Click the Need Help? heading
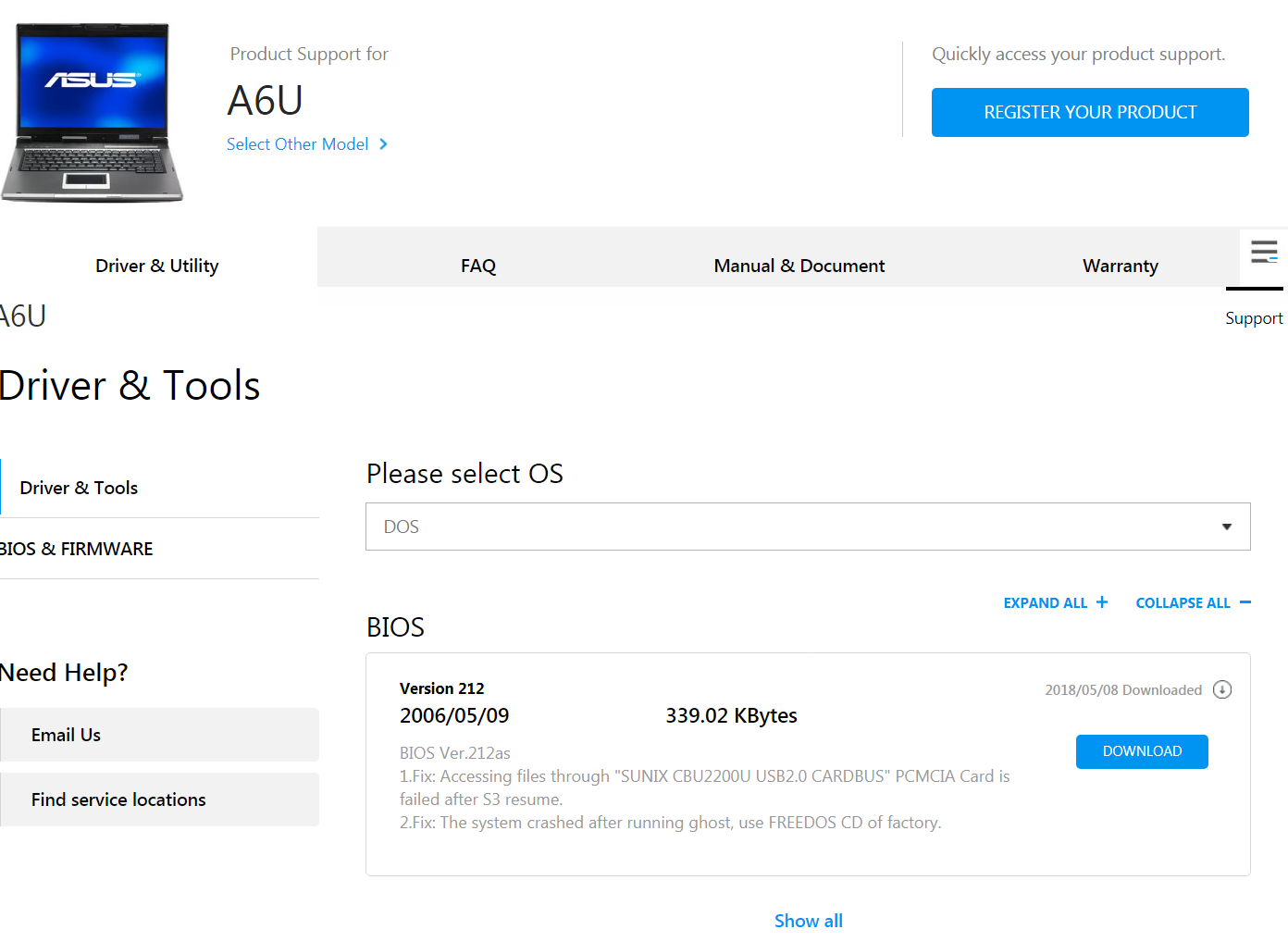This screenshot has width=1288, height=942. click(64, 673)
